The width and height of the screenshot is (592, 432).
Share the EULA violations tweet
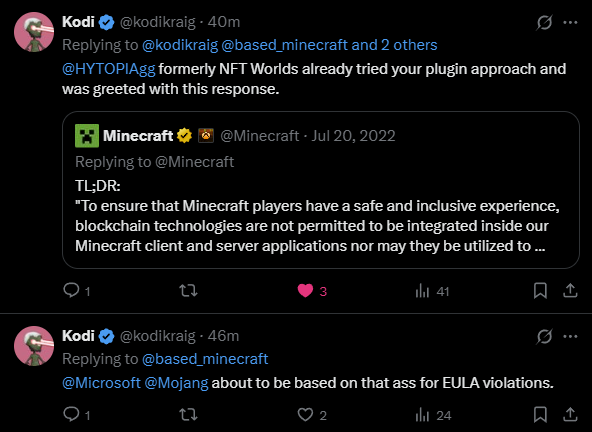570,415
